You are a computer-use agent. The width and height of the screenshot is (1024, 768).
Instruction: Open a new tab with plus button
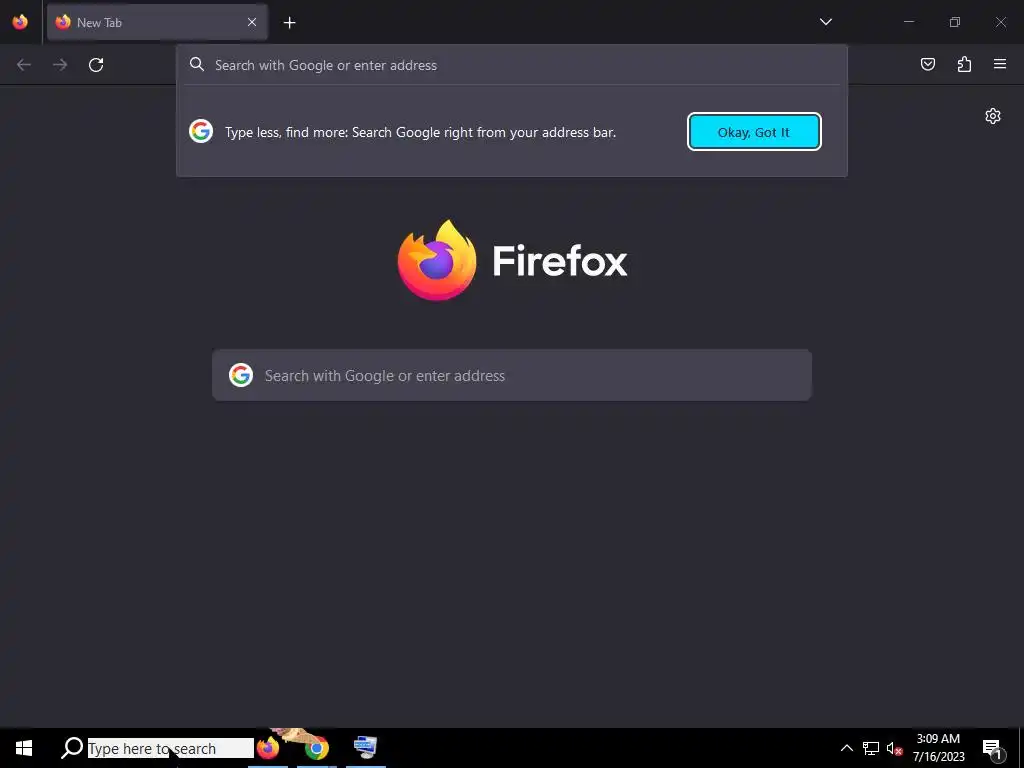coord(289,23)
